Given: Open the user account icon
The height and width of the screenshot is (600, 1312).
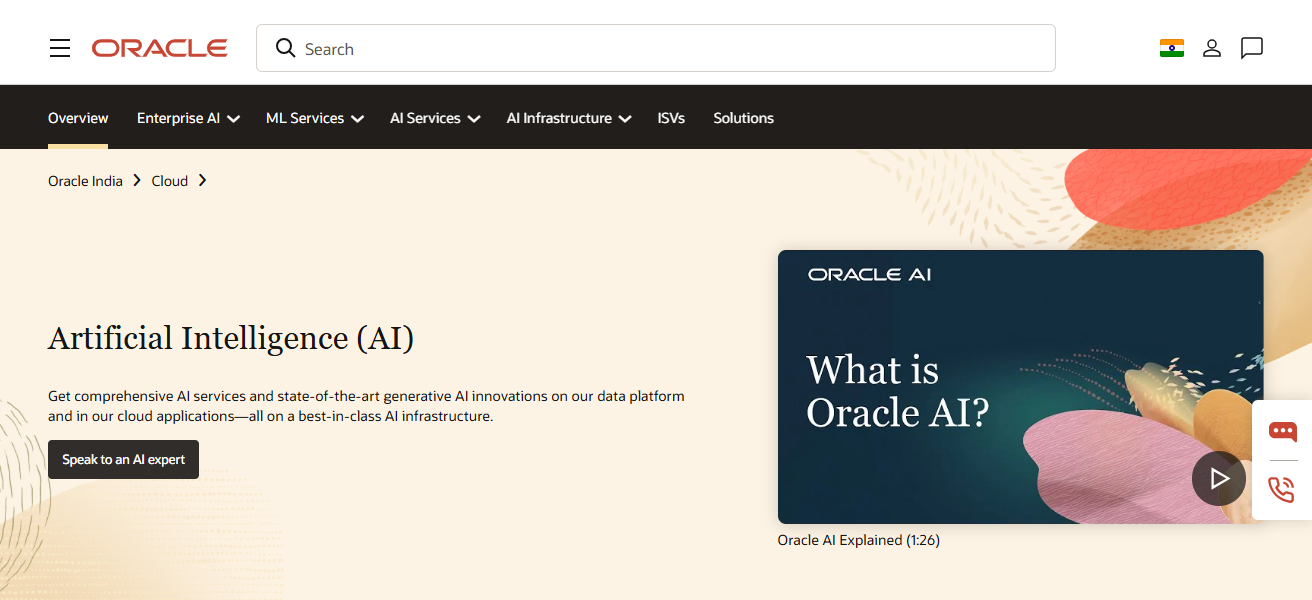Looking at the screenshot, I should (1212, 48).
